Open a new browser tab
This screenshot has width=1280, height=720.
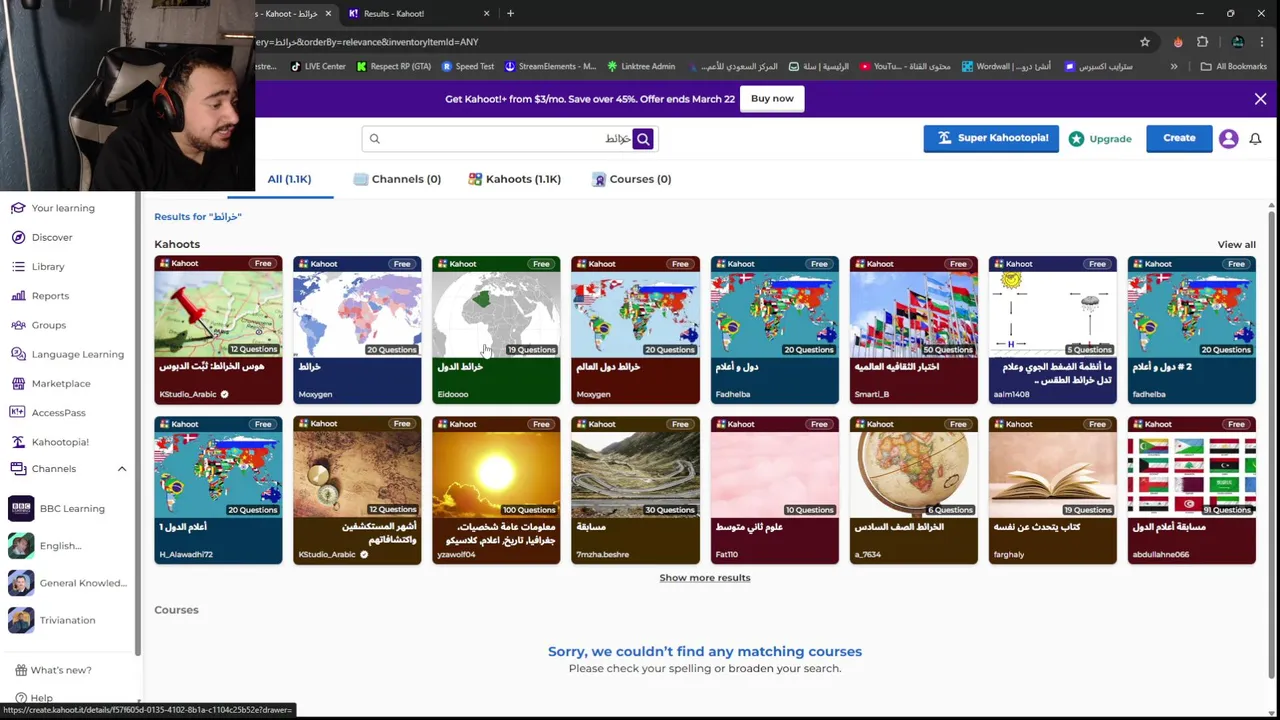tap(510, 14)
